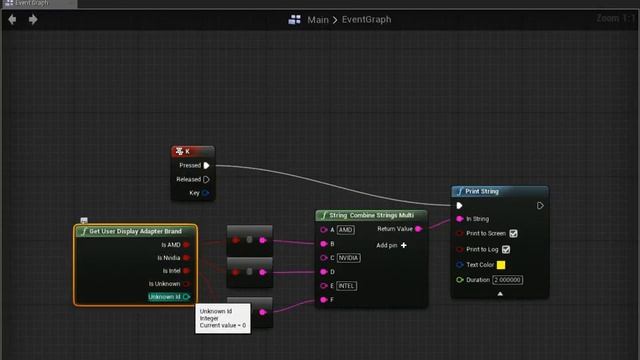Toggle the Print to Log checkbox
Viewport: 640px width, 360px height.
506,249
